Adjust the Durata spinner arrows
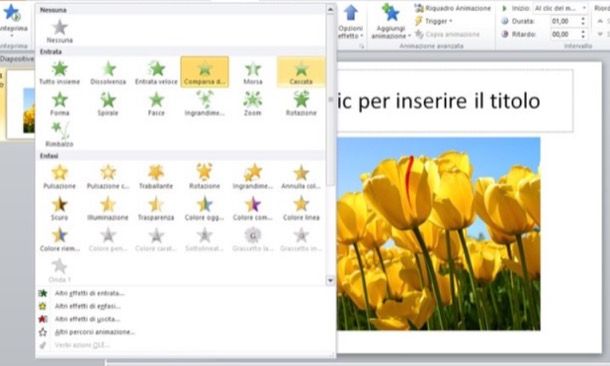Viewport: 610px width, 366px height. coord(583,21)
